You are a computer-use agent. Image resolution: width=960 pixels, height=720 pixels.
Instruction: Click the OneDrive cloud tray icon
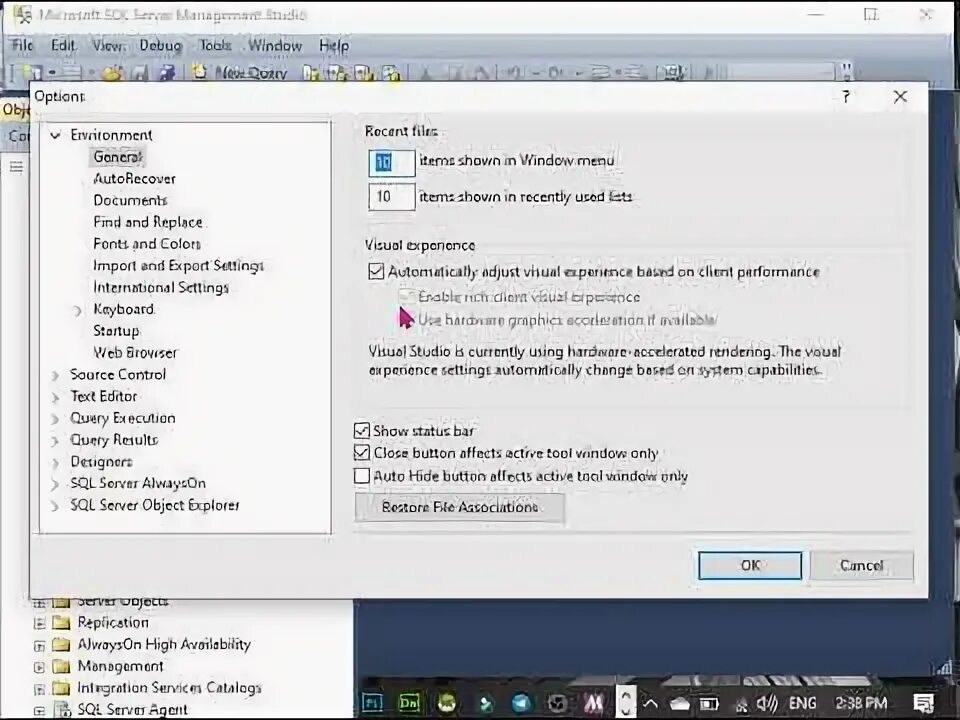coord(680,703)
